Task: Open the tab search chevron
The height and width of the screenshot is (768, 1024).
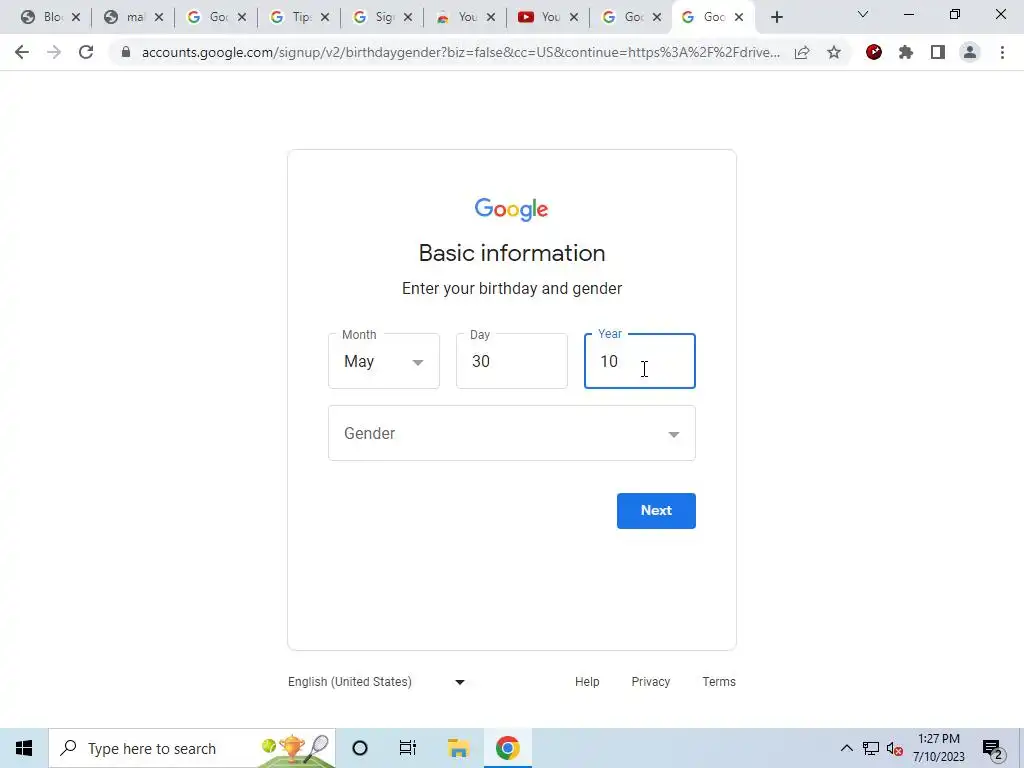Action: click(863, 14)
